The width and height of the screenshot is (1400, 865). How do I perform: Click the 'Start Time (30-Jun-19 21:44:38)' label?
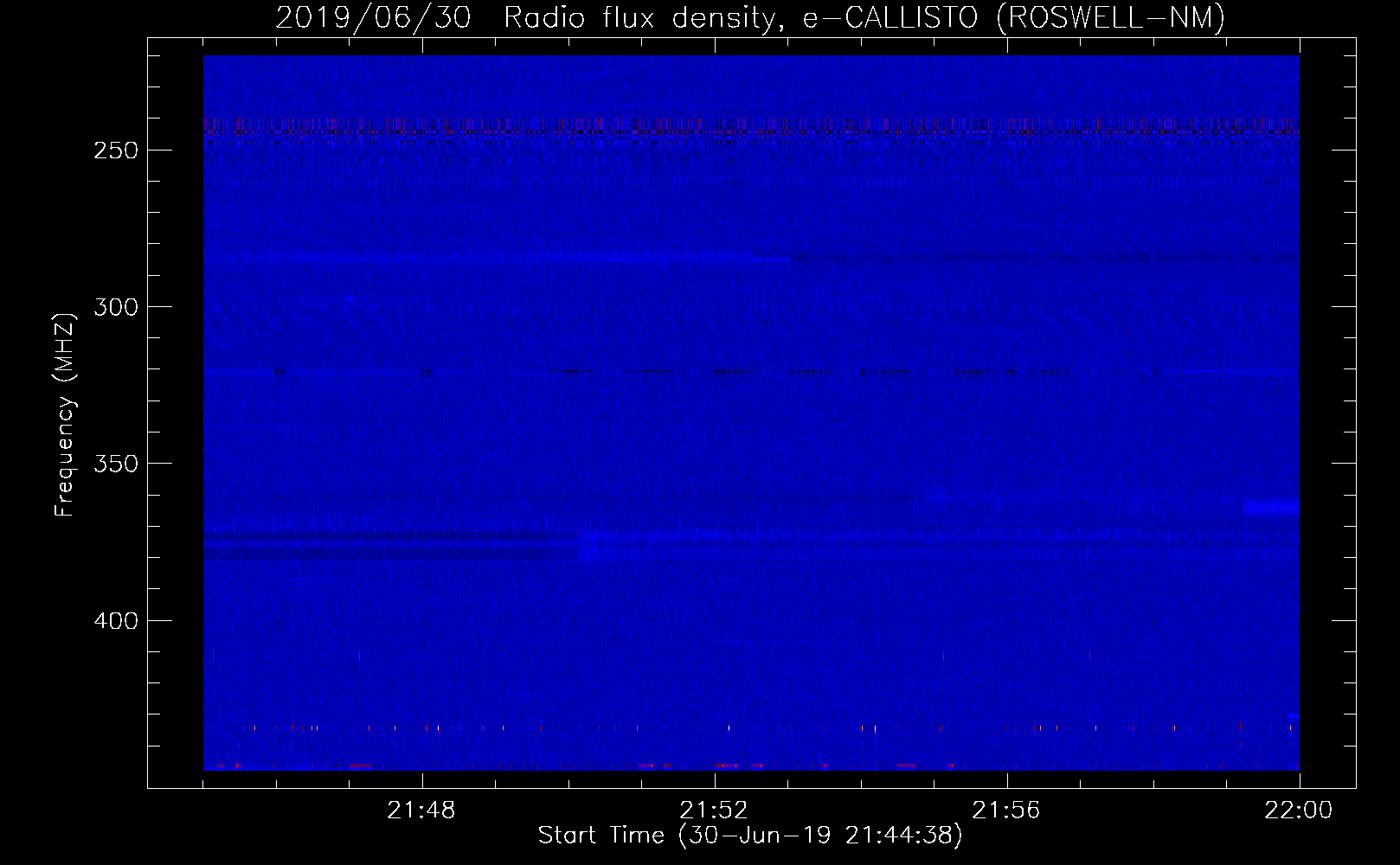[750, 836]
